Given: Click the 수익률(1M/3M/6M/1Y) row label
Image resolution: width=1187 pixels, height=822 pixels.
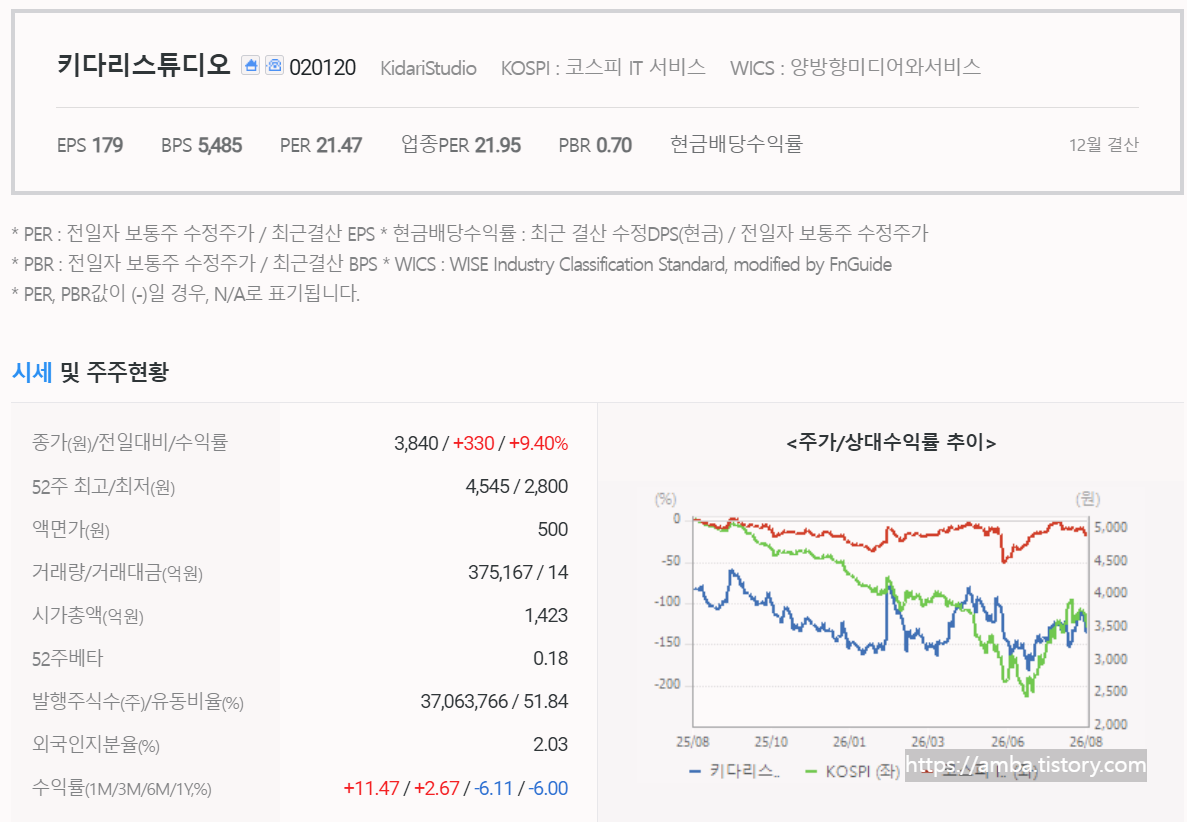Looking at the screenshot, I should point(121,788).
